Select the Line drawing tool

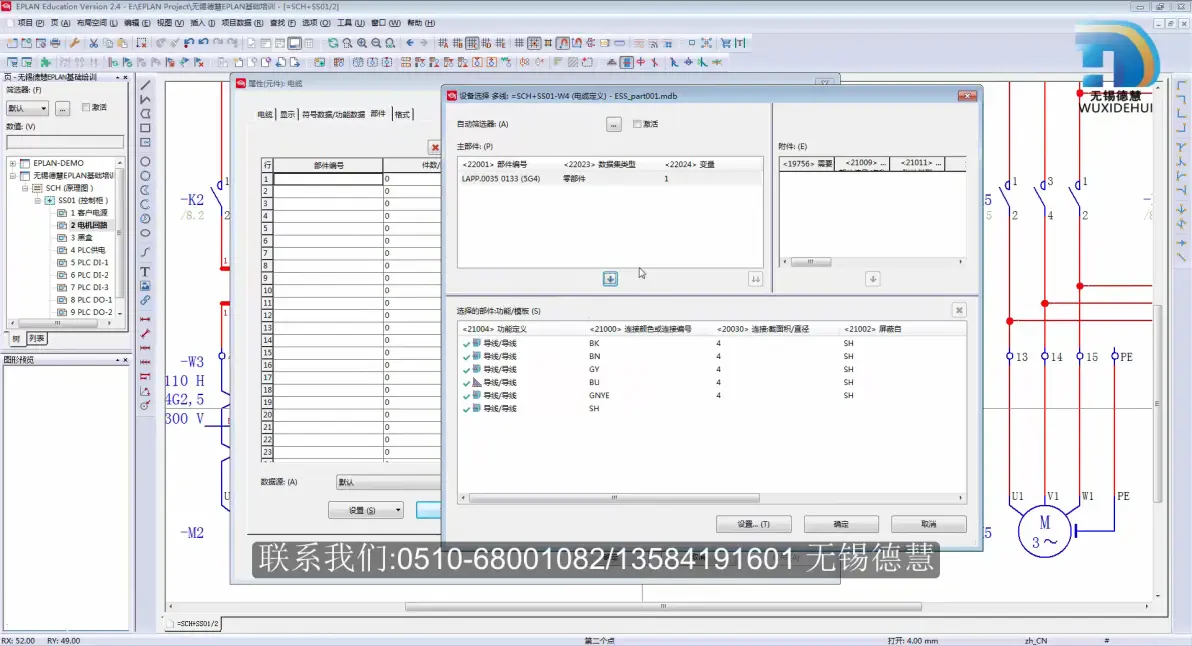pos(145,85)
